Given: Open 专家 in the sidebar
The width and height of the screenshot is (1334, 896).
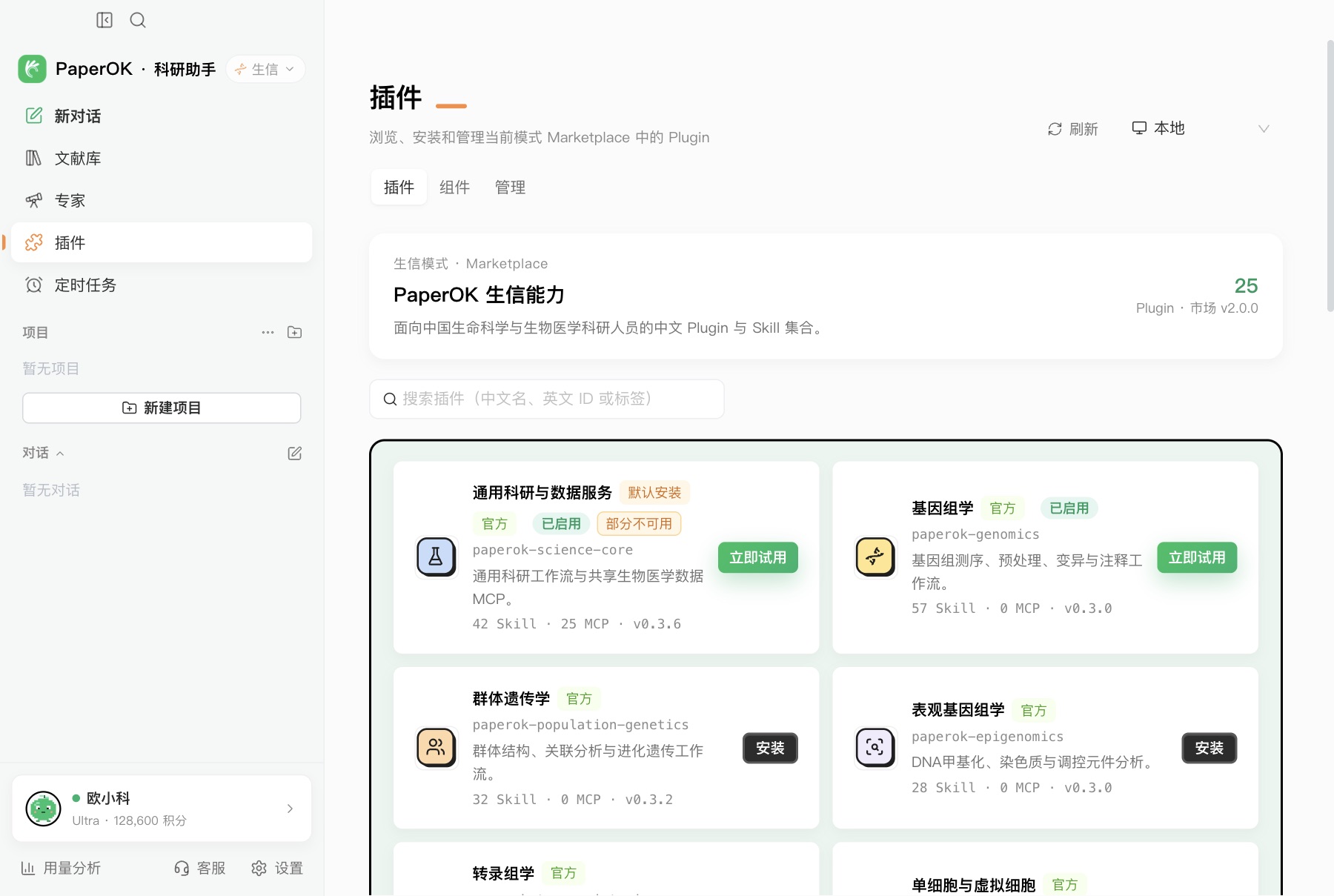Looking at the screenshot, I should (x=162, y=200).
